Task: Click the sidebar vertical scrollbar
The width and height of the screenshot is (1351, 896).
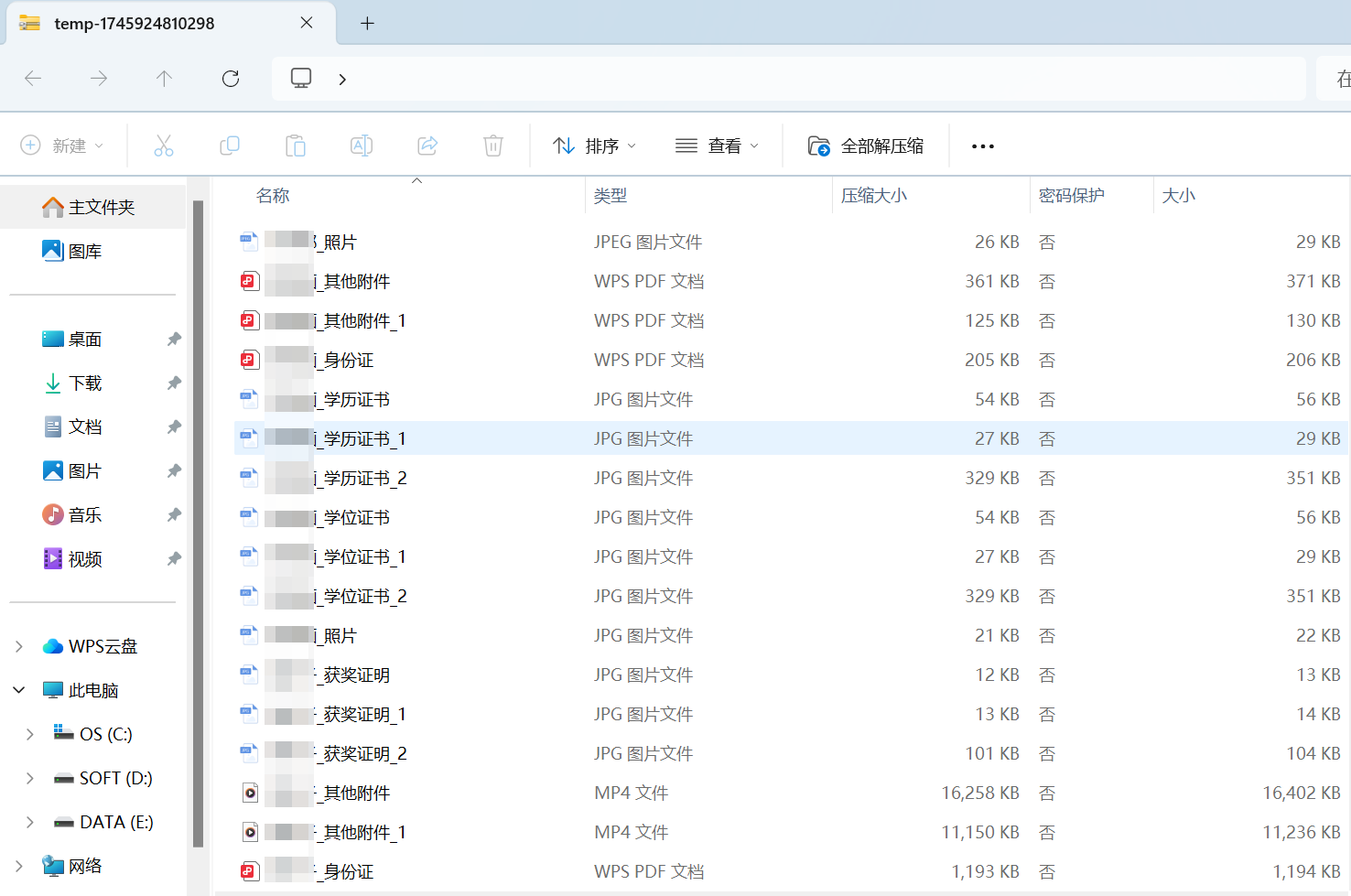Action: [x=198, y=524]
